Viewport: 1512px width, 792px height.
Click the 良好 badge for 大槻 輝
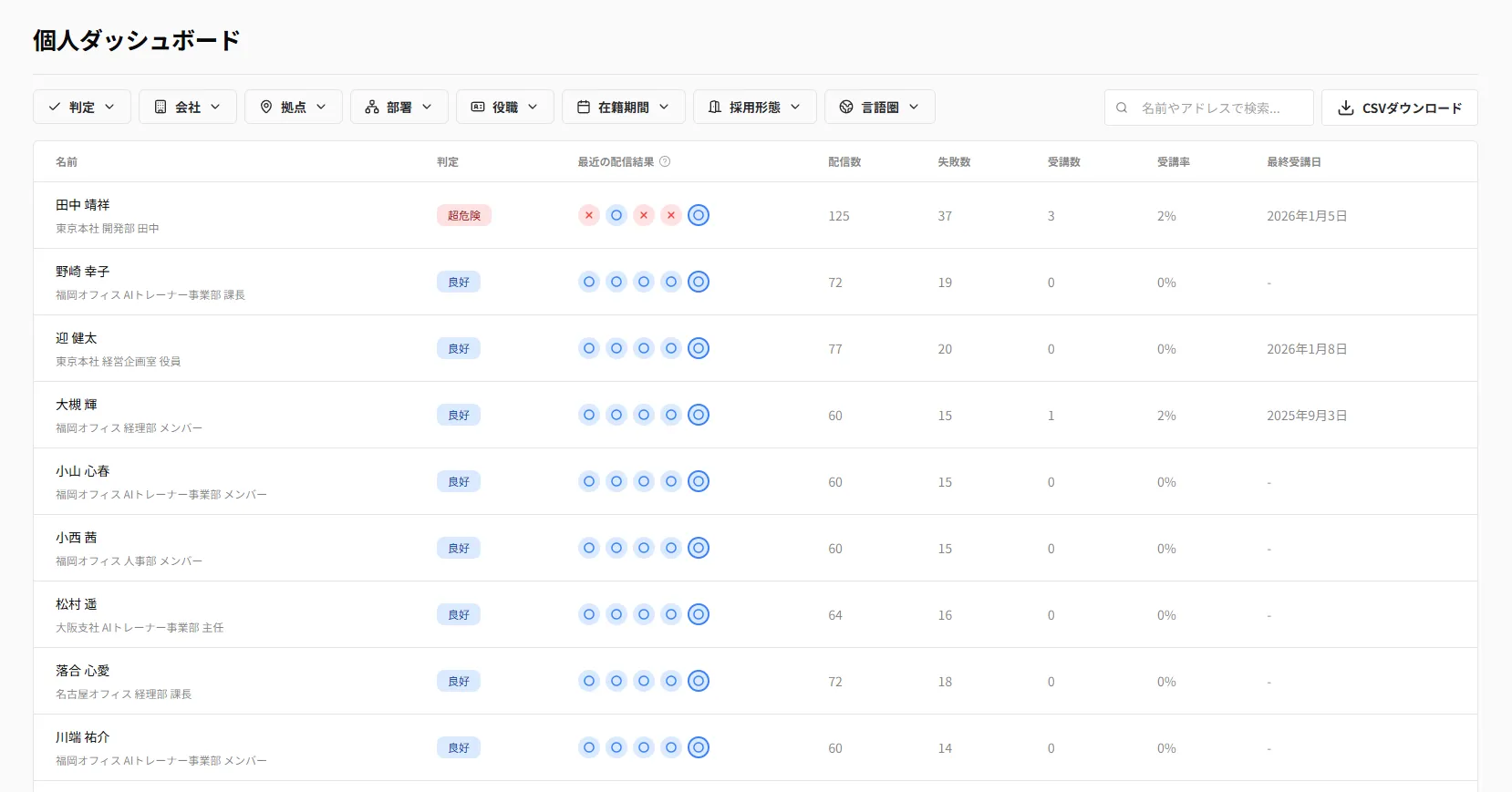[459, 415]
